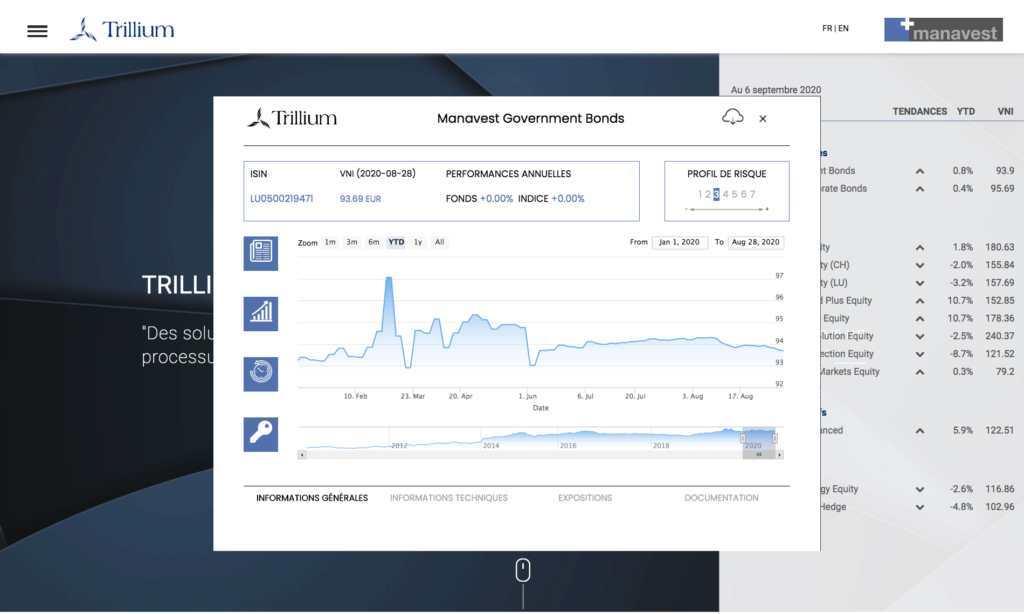Click the VNI value 240.37
This screenshot has width=1024, height=614.
point(1000,336)
